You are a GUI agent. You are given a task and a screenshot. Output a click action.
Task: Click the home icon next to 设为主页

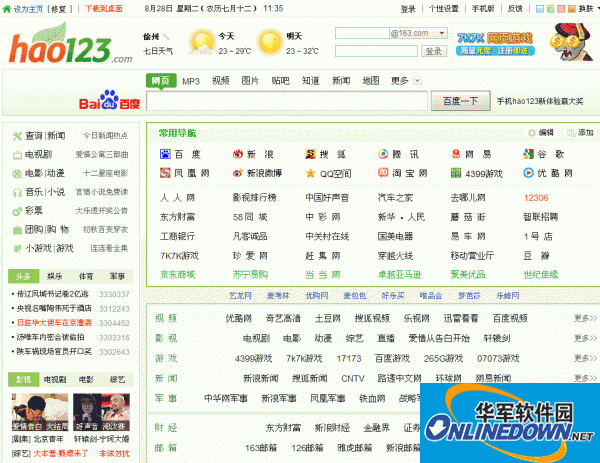[7, 9]
